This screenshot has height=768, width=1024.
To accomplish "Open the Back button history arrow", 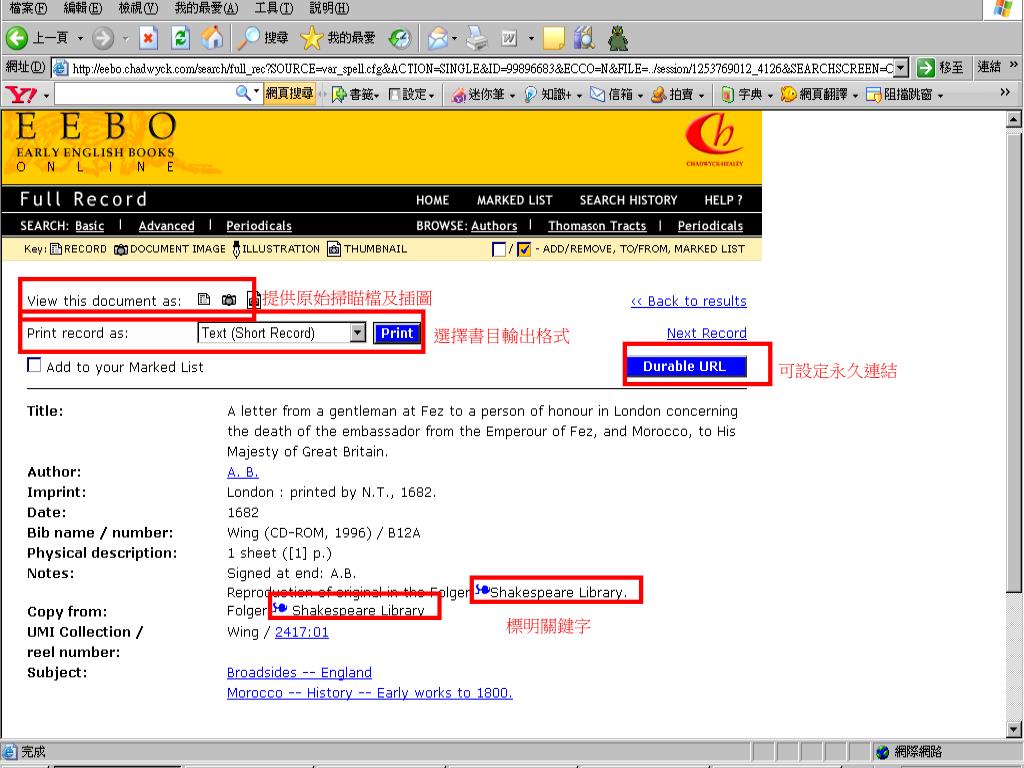I will click(80, 39).
